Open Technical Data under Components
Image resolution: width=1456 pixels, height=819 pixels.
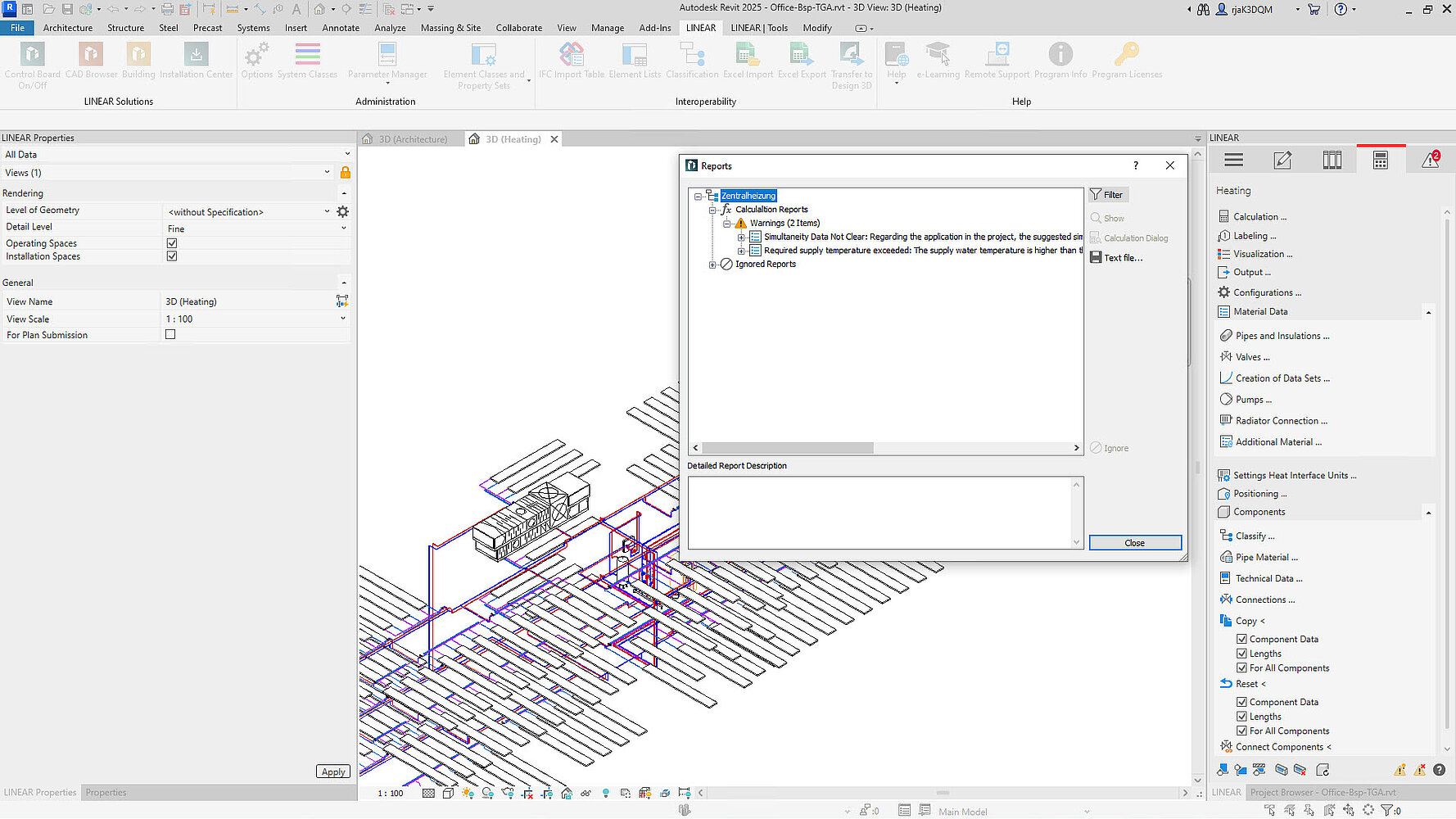[x=1268, y=579]
